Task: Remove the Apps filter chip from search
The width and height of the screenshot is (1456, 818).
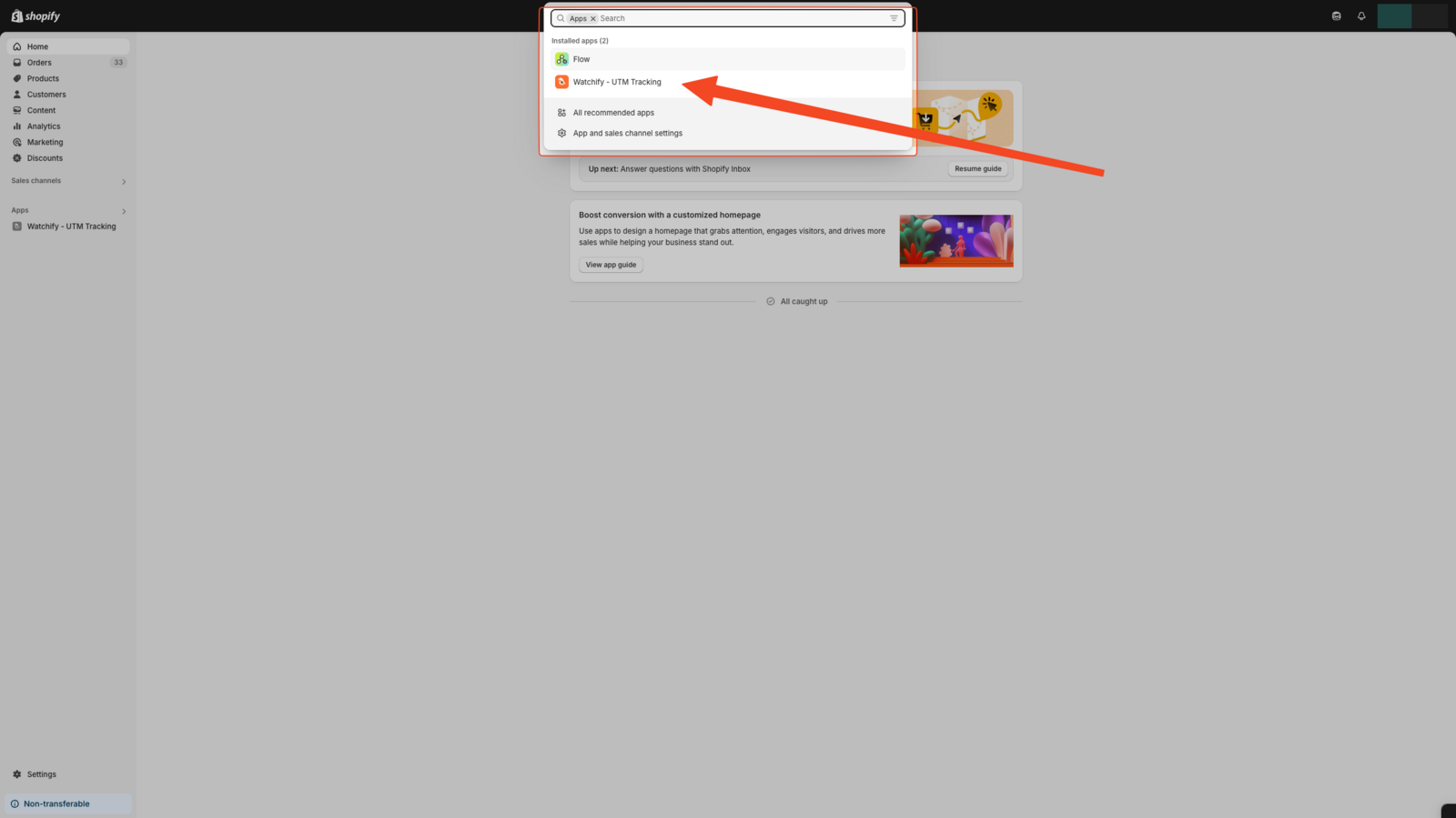Action: coord(593,18)
